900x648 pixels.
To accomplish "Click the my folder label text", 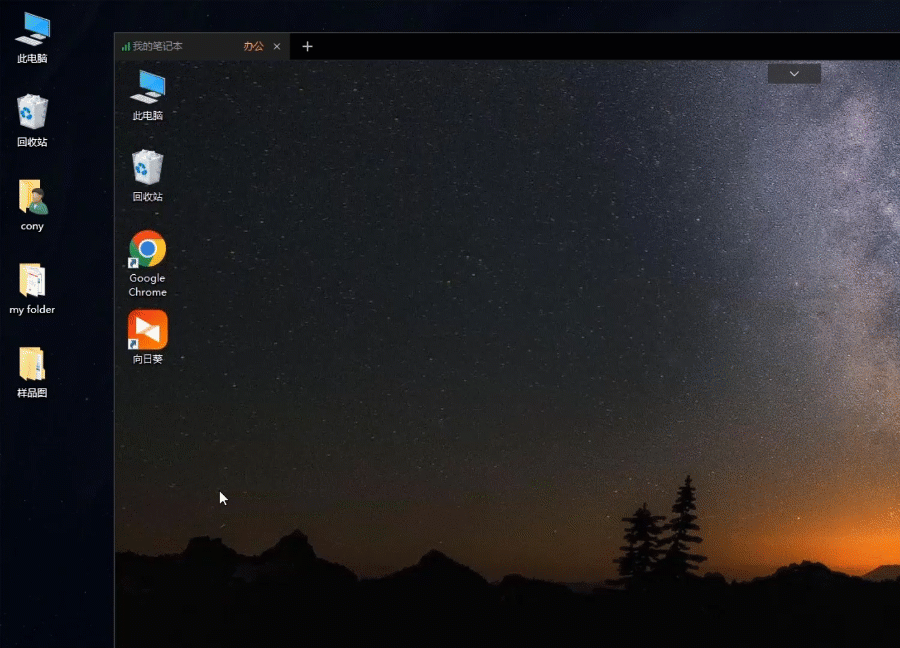I will [x=32, y=310].
